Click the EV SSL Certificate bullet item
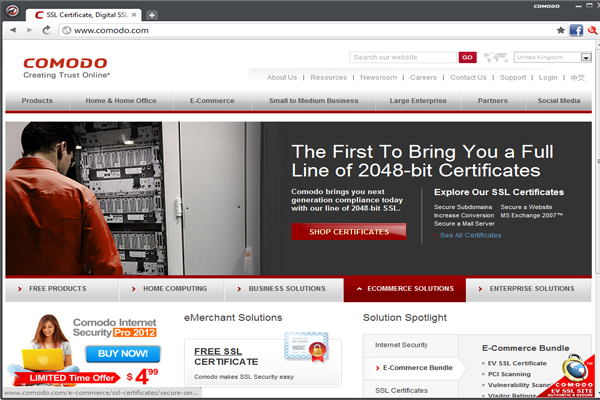Viewport: 600px width, 400px height. pos(517,363)
